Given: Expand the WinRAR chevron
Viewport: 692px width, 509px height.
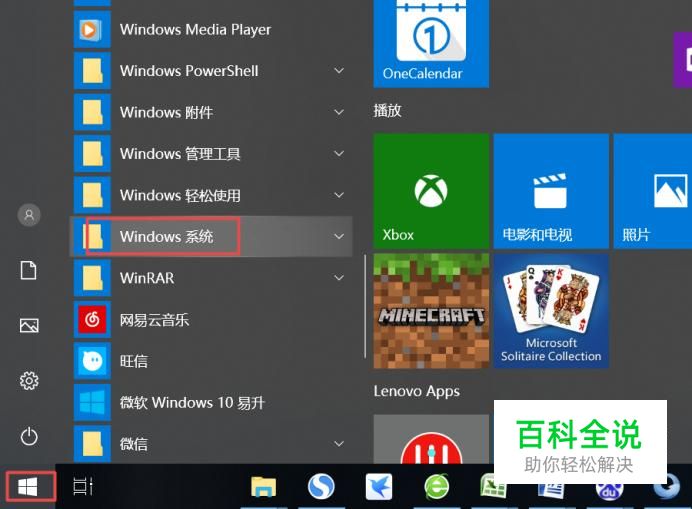Looking at the screenshot, I should coord(339,278).
